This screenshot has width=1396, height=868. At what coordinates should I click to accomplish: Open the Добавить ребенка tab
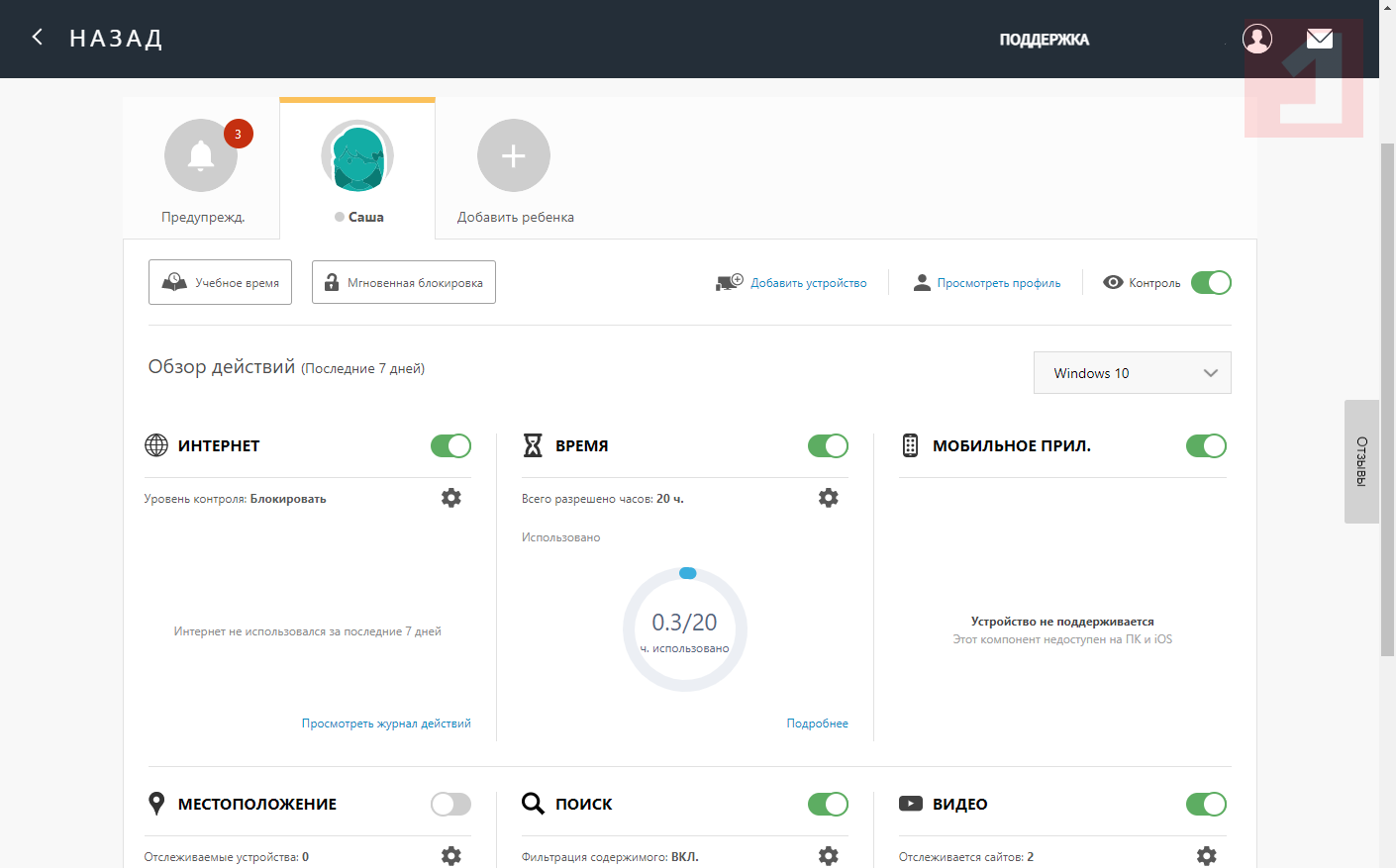tap(515, 168)
